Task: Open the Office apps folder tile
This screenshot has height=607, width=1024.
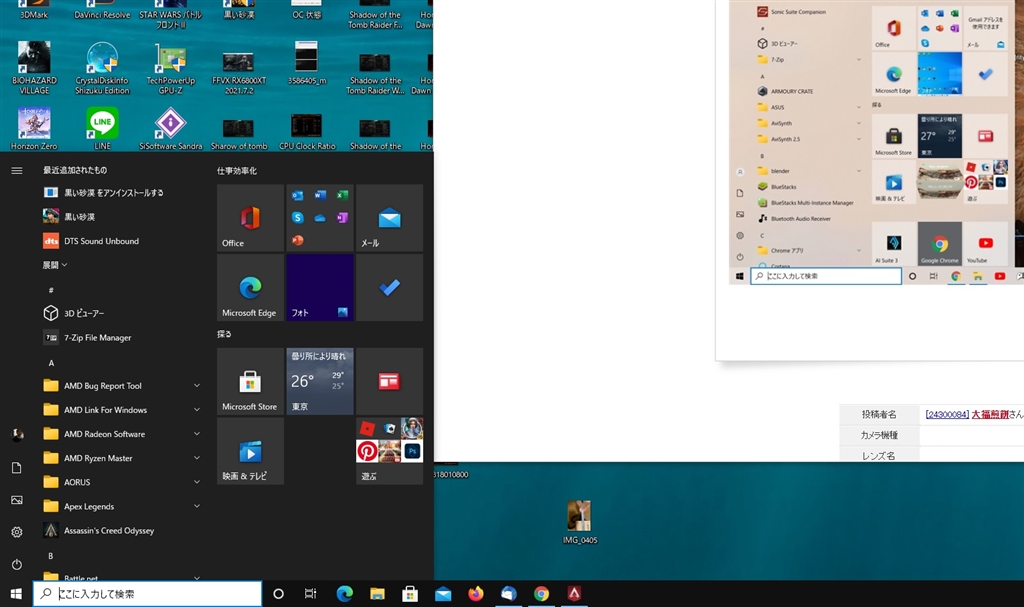Action: [320, 218]
